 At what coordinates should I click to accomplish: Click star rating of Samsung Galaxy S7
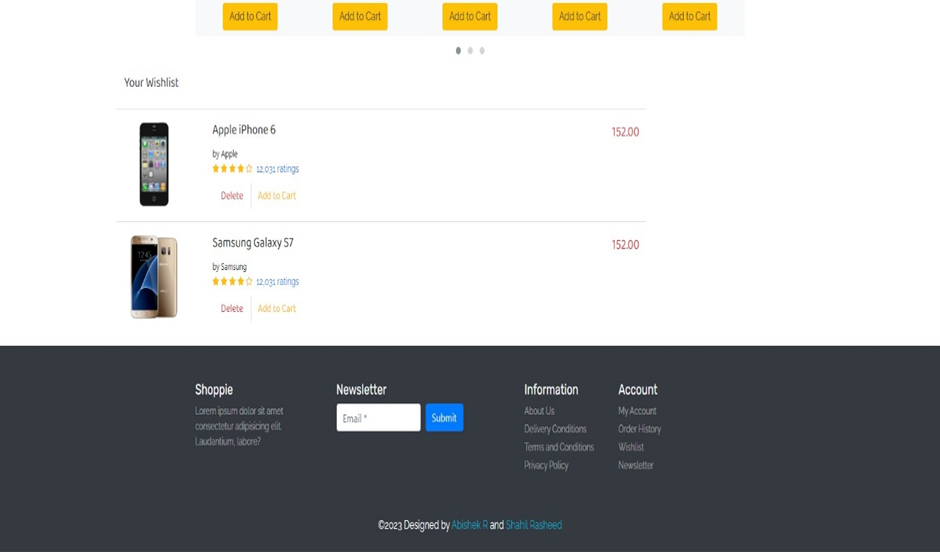pyautogui.click(x=233, y=281)
